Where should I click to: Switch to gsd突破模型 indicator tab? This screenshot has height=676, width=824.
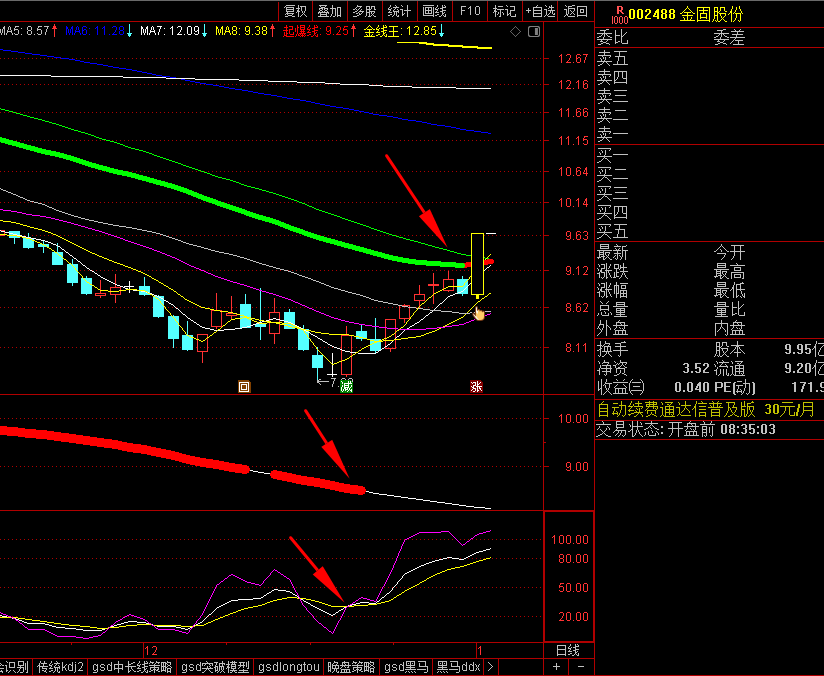tap(216, 667)
